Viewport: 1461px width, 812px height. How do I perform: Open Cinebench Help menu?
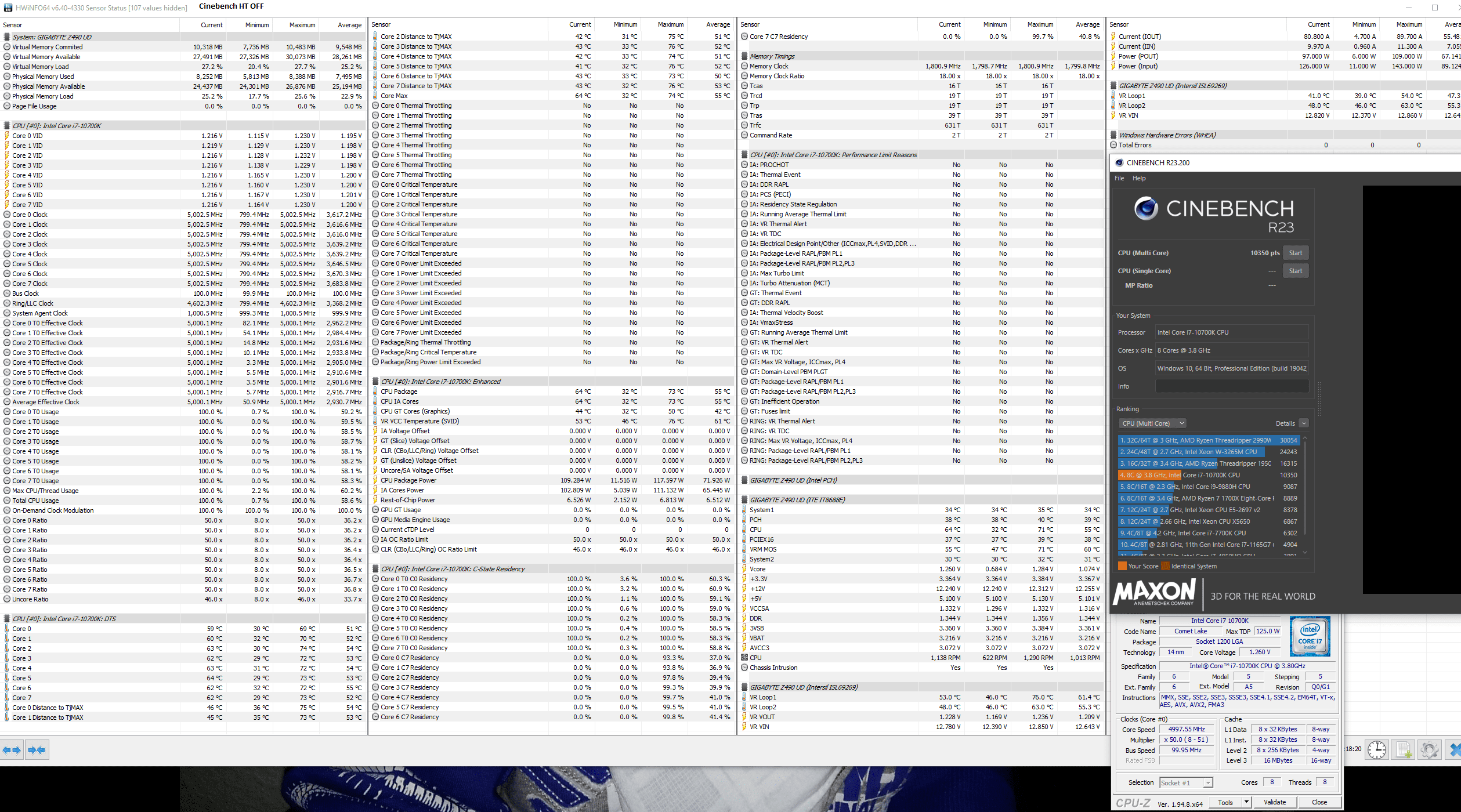(x=1139, y=178)
